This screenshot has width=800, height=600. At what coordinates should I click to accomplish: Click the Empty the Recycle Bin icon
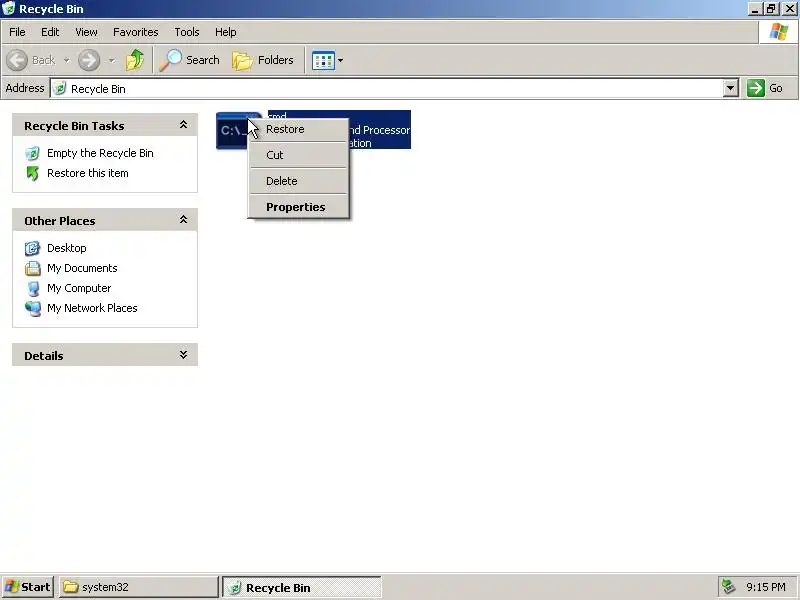(x=32, y=153)
